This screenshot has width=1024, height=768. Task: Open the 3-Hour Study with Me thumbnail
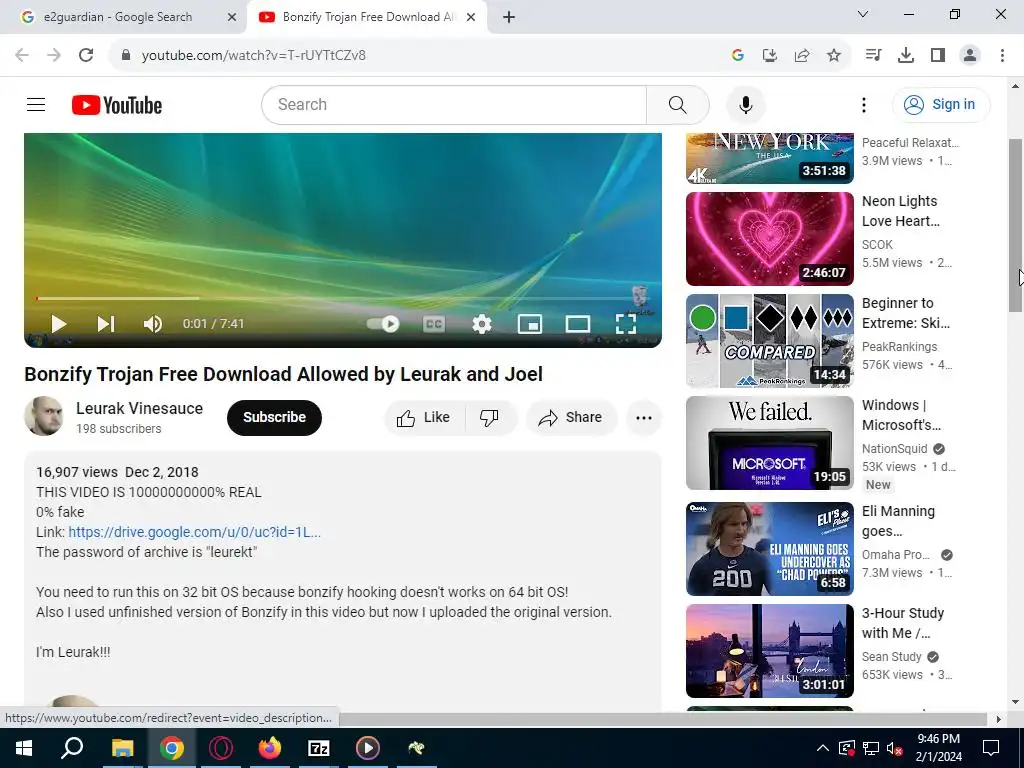point(769,651)
